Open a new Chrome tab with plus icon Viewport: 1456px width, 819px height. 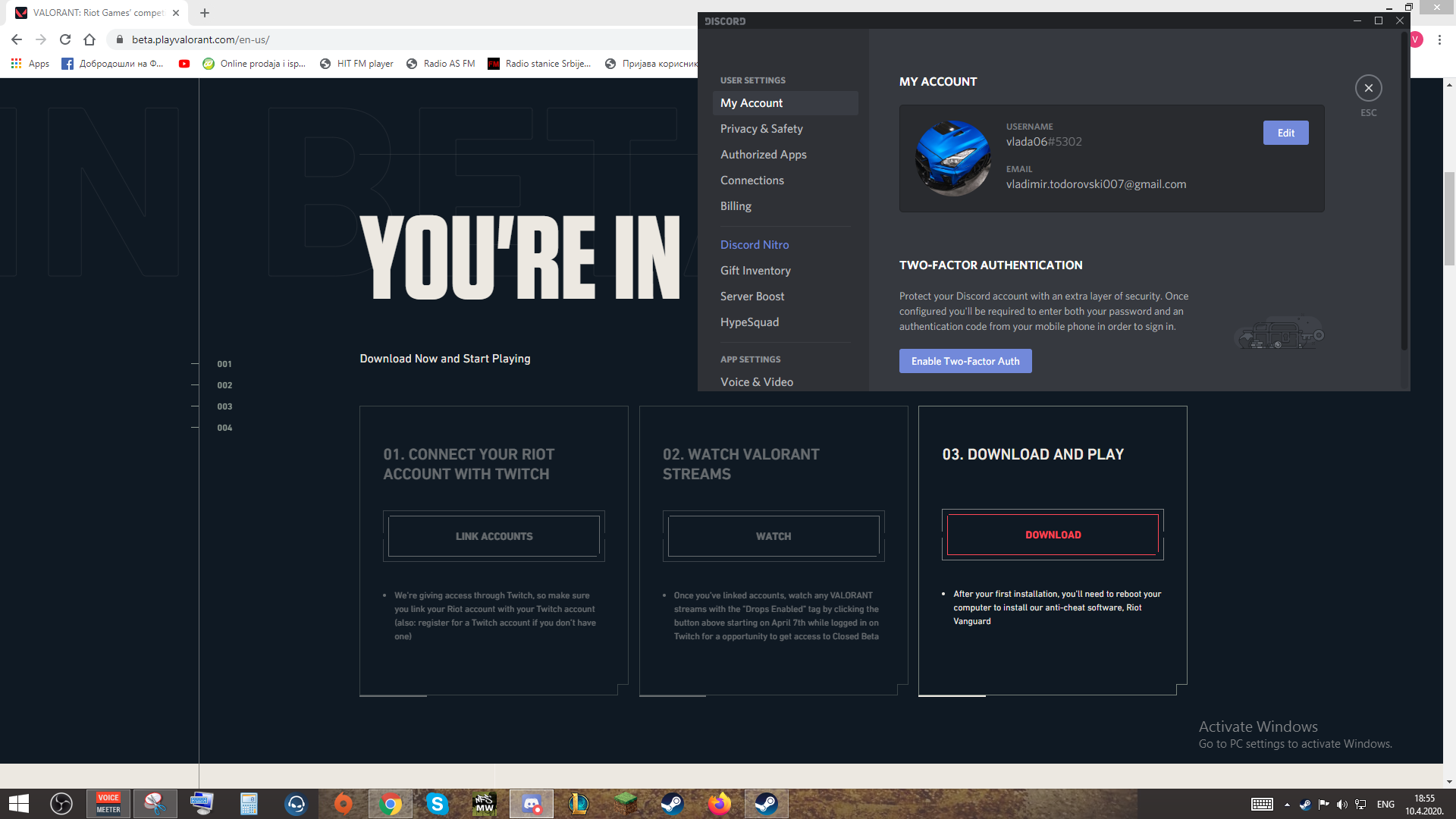pyautogui.click(x=205, y=13)
